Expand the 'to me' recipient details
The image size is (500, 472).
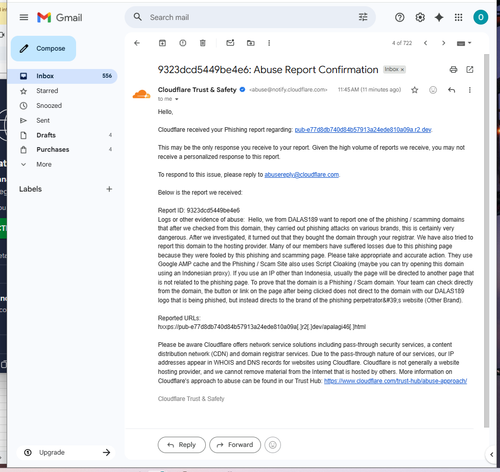tap(177, 99)
